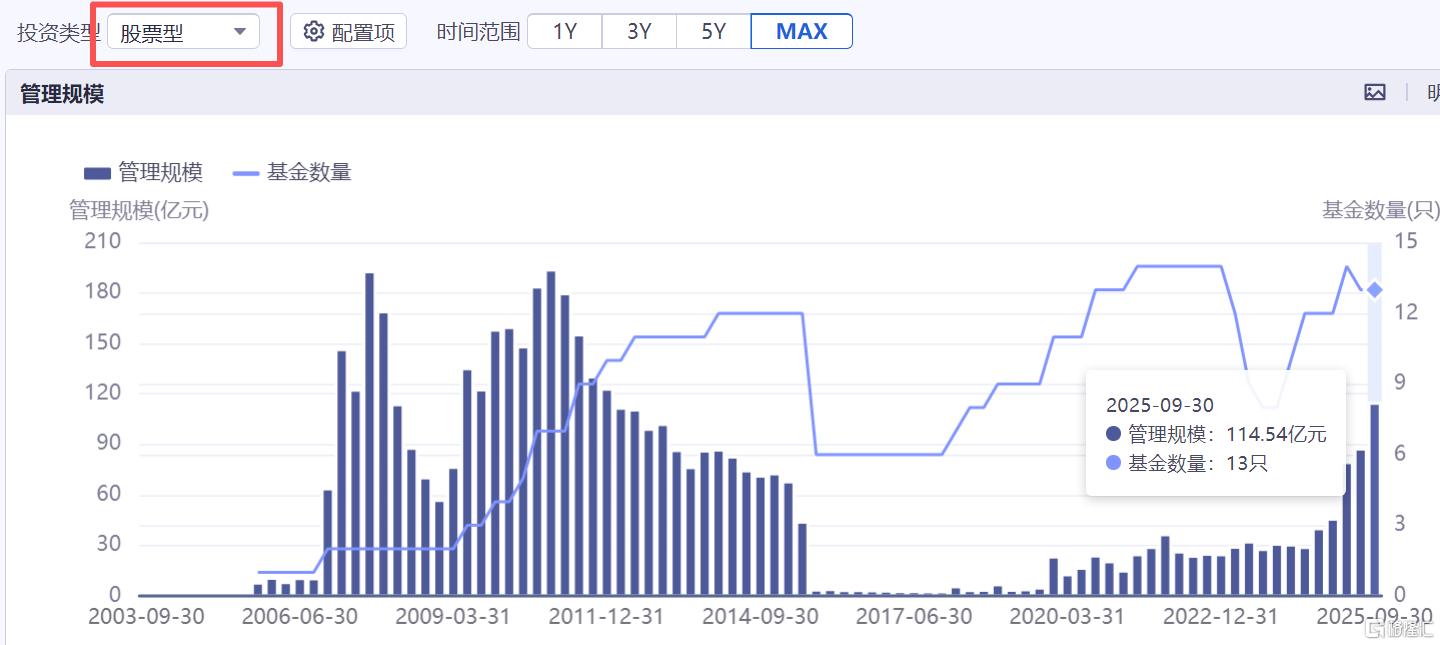Switch to the 3Y time range
The width and height of the screenshot is (1440, 645).
pos(639,32)
